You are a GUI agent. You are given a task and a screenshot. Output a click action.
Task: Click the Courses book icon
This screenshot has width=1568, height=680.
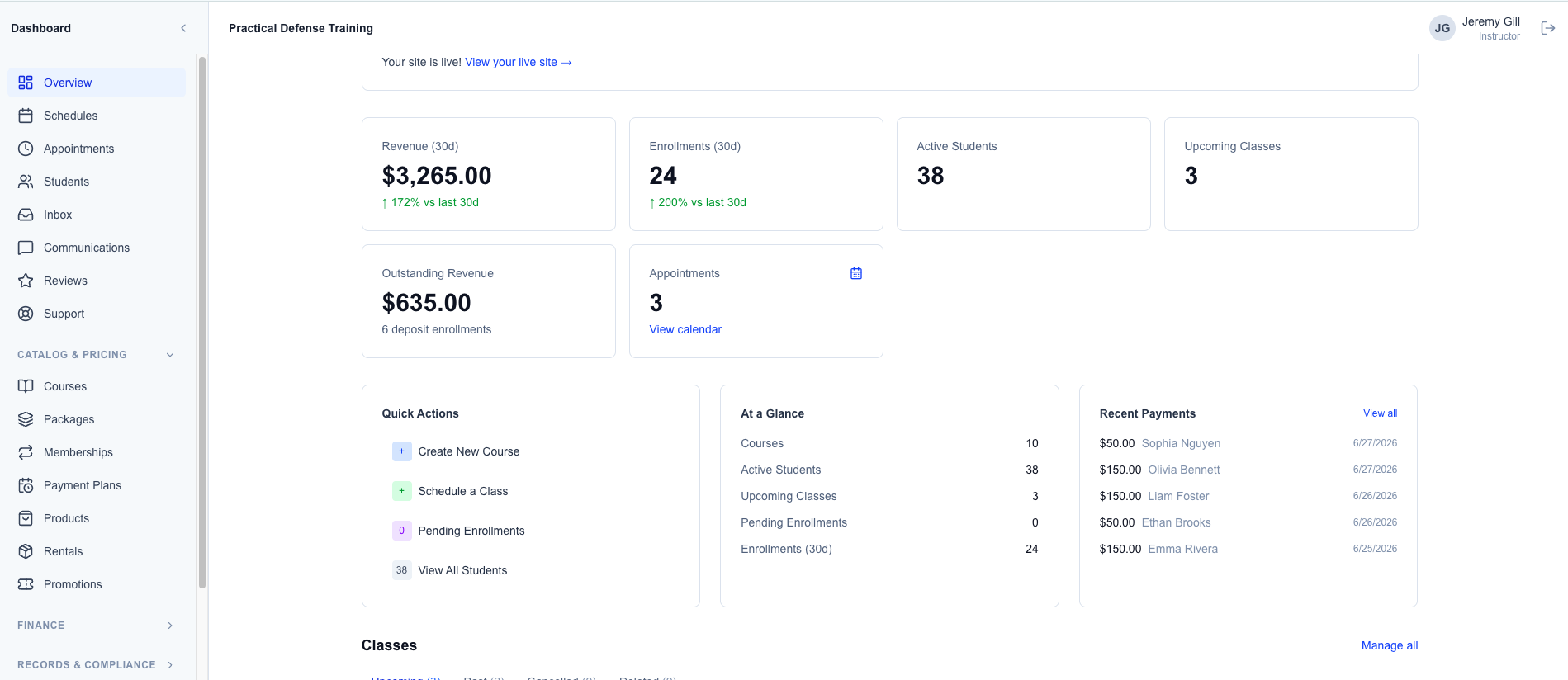click(26, 386)
